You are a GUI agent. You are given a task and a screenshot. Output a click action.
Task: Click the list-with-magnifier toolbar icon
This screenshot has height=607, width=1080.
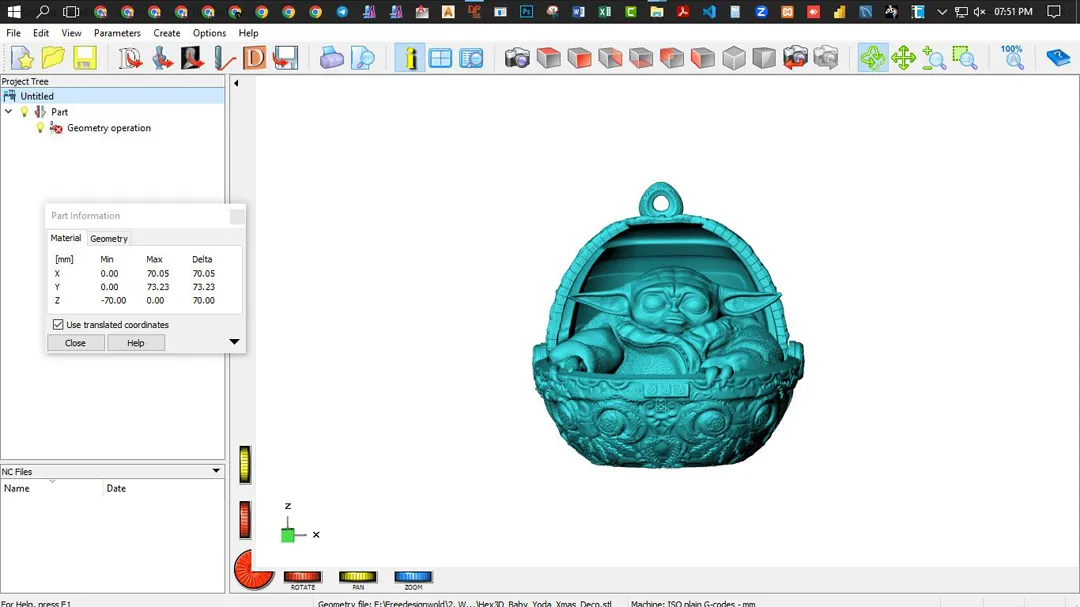[471, 59]
